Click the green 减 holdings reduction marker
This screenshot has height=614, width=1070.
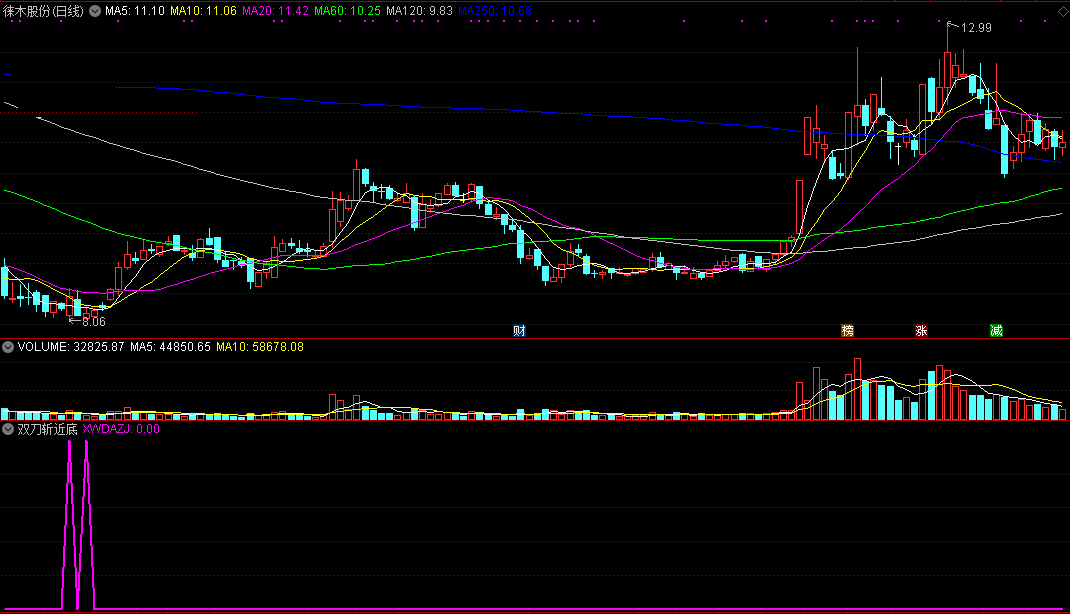pos(996,331)
